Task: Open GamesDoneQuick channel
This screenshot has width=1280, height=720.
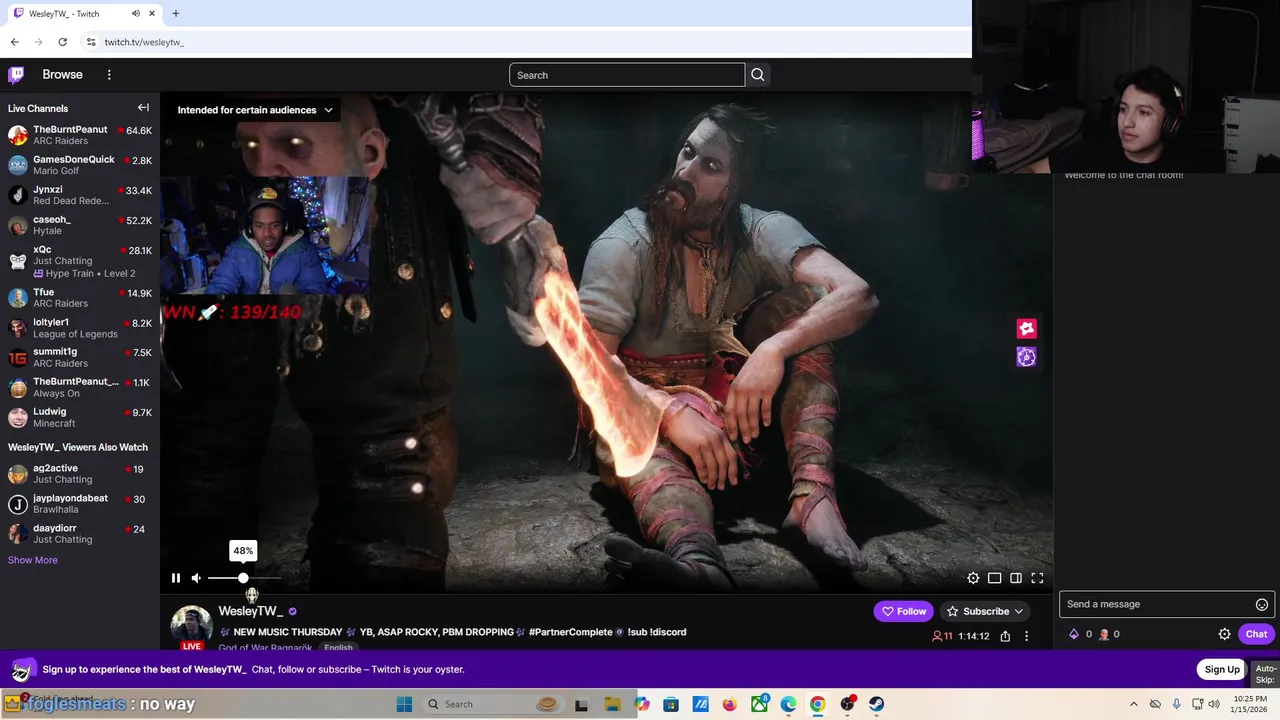Action: click(80, 165)
